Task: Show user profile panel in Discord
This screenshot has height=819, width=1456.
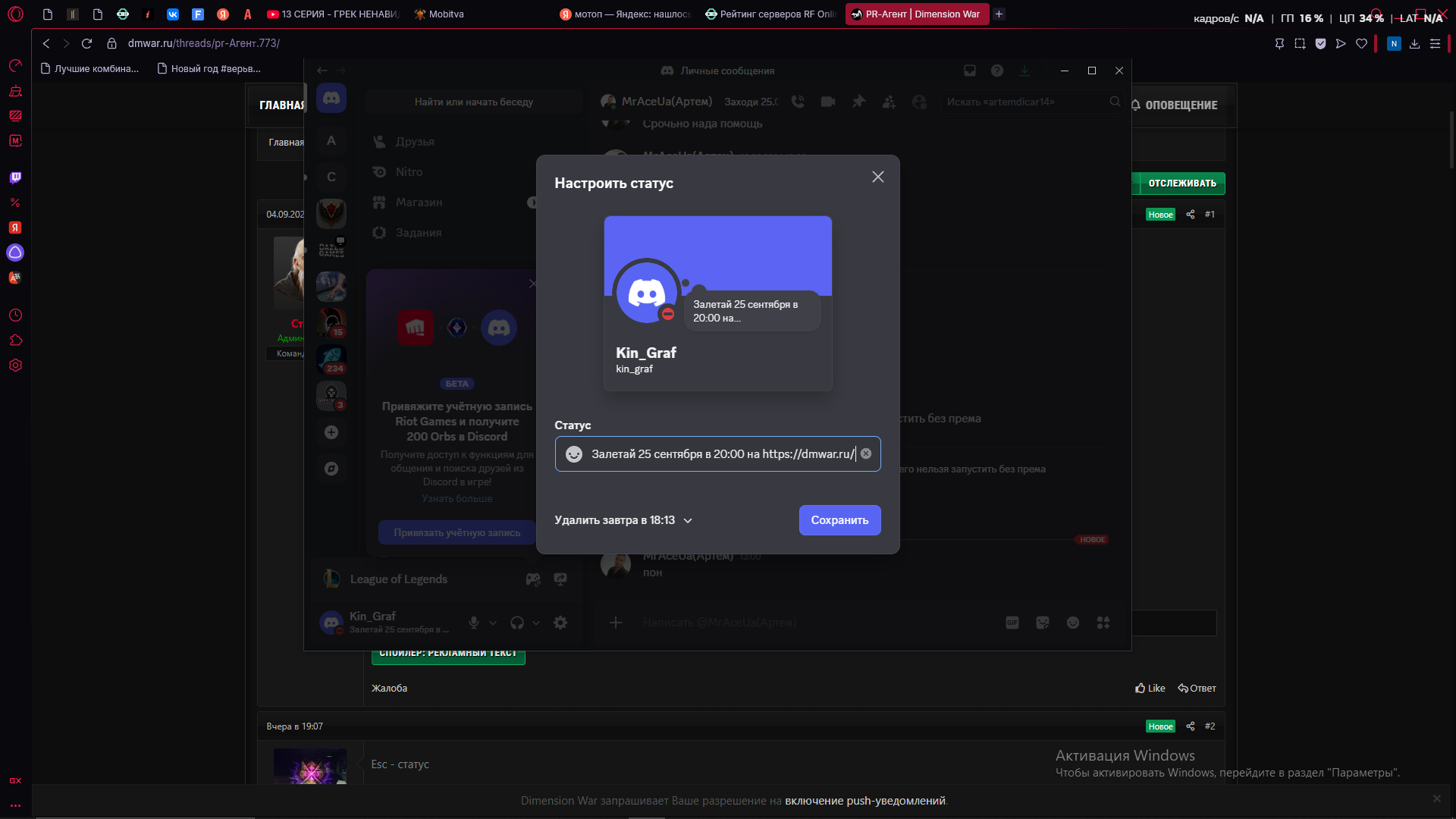Action: coord(919,102)
